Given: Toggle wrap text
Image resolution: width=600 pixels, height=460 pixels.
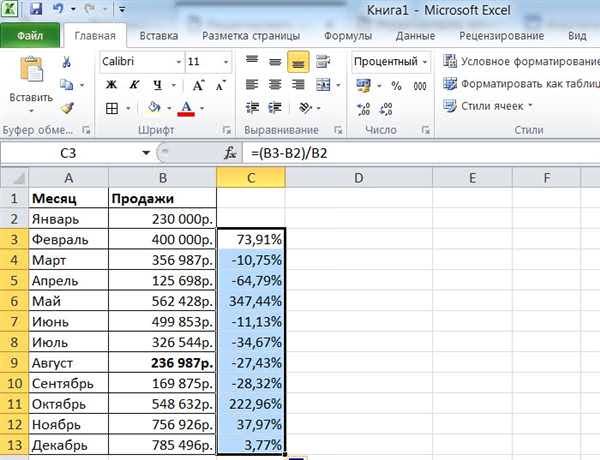Looking at the screenshot, I should tap(323, 61).
